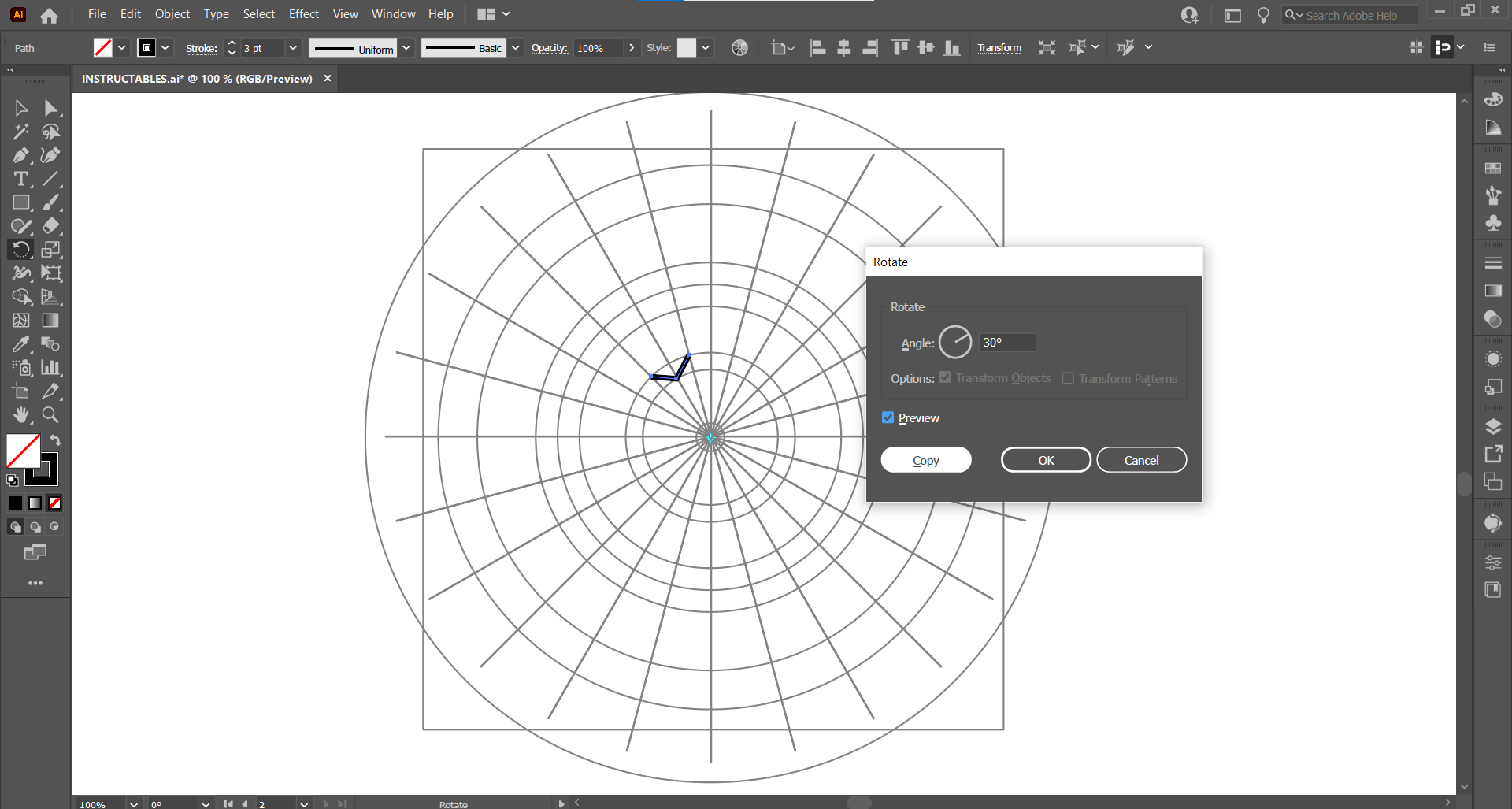The height and width of the screenshot is (809, 1512).
Task: Open the Layers panel icon
Action: point(1493,427)
